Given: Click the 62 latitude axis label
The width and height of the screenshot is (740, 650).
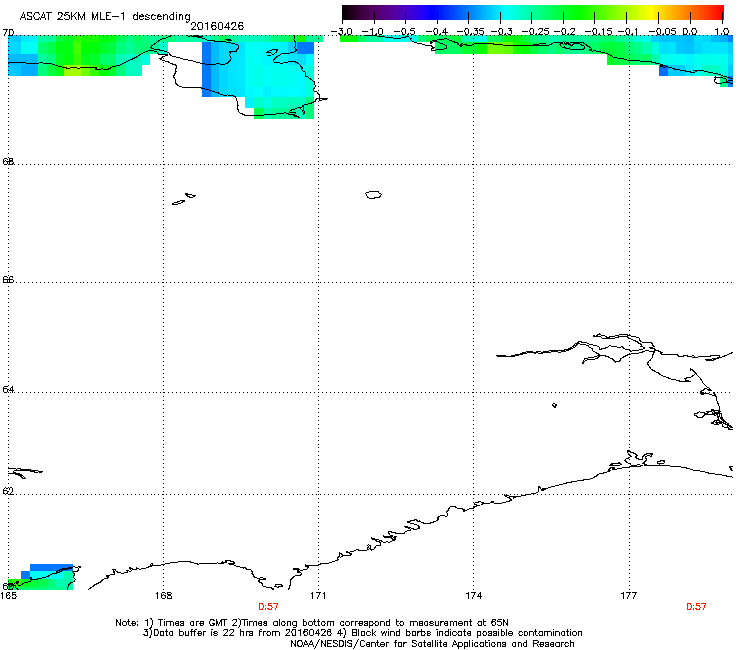Looking at the screenshot, I should pos(8,491).
